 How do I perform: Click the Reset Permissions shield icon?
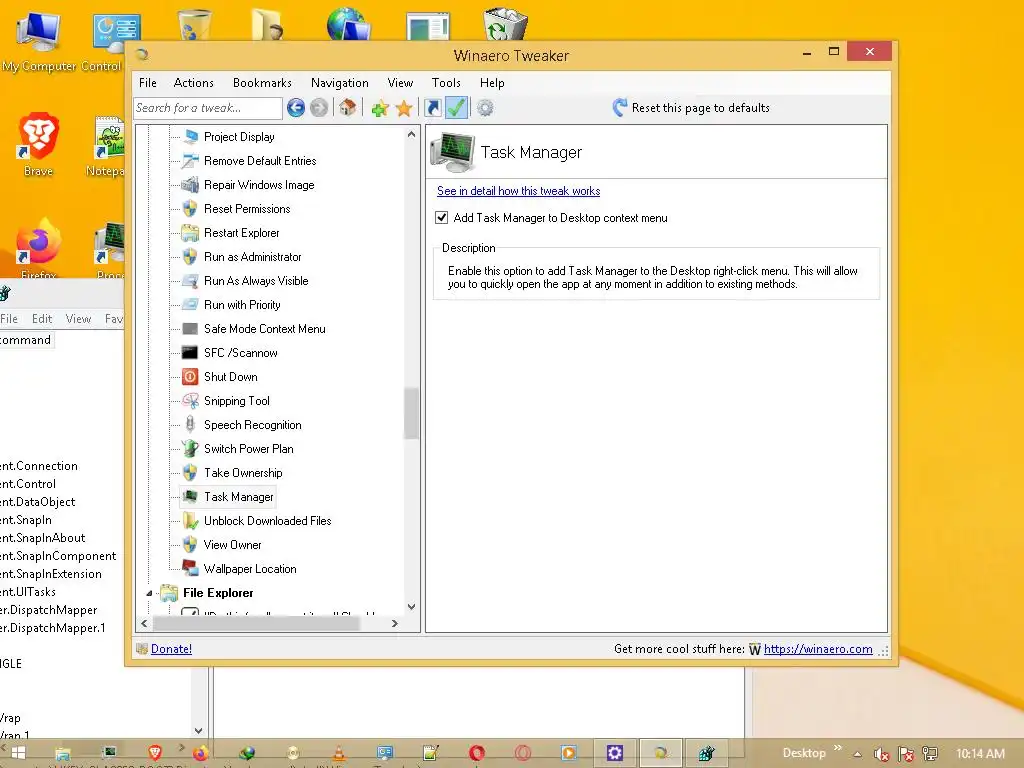pyautogui.click(x=190, y=209)
